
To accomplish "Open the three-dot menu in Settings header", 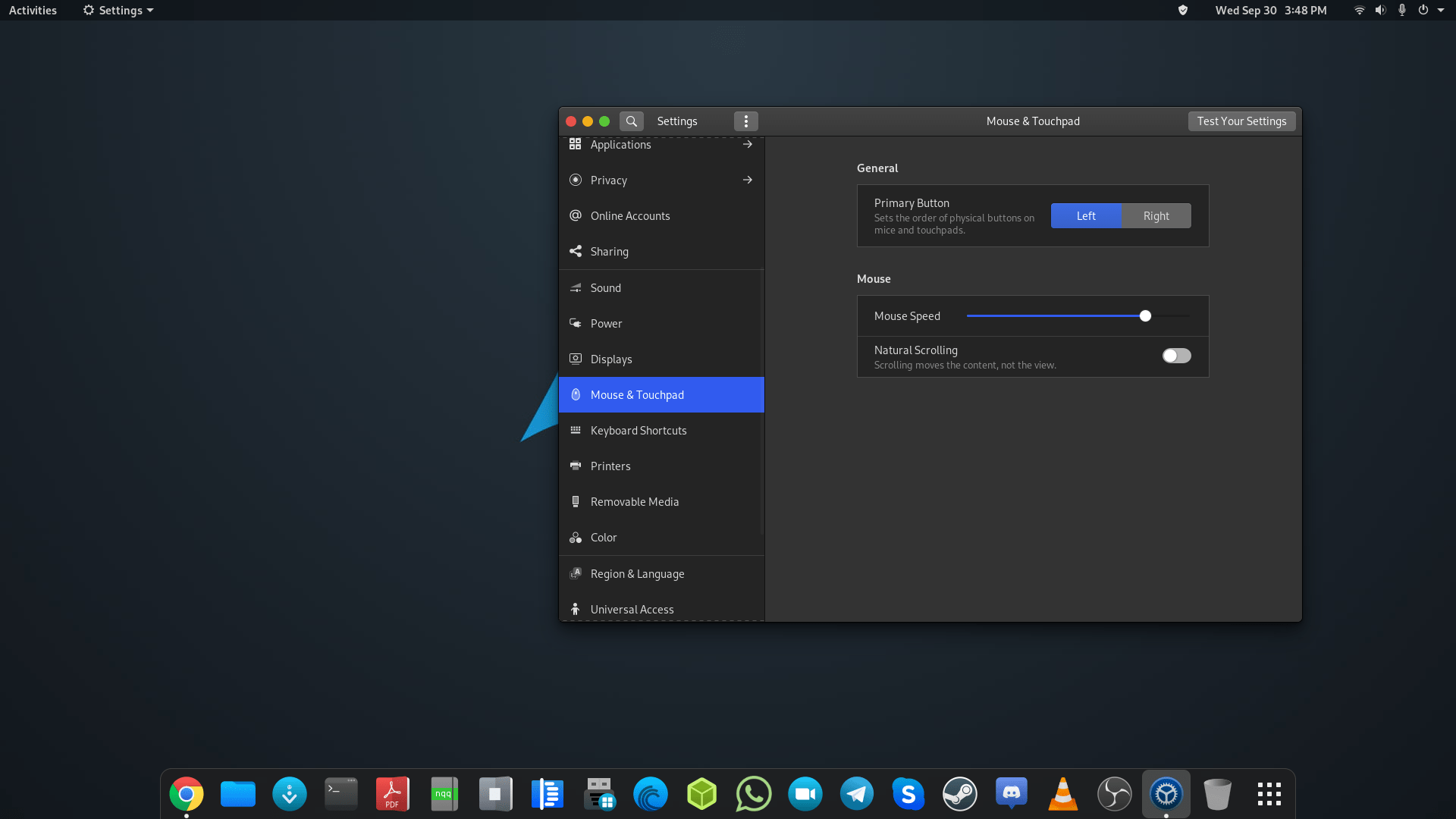I will click(745, 121).
